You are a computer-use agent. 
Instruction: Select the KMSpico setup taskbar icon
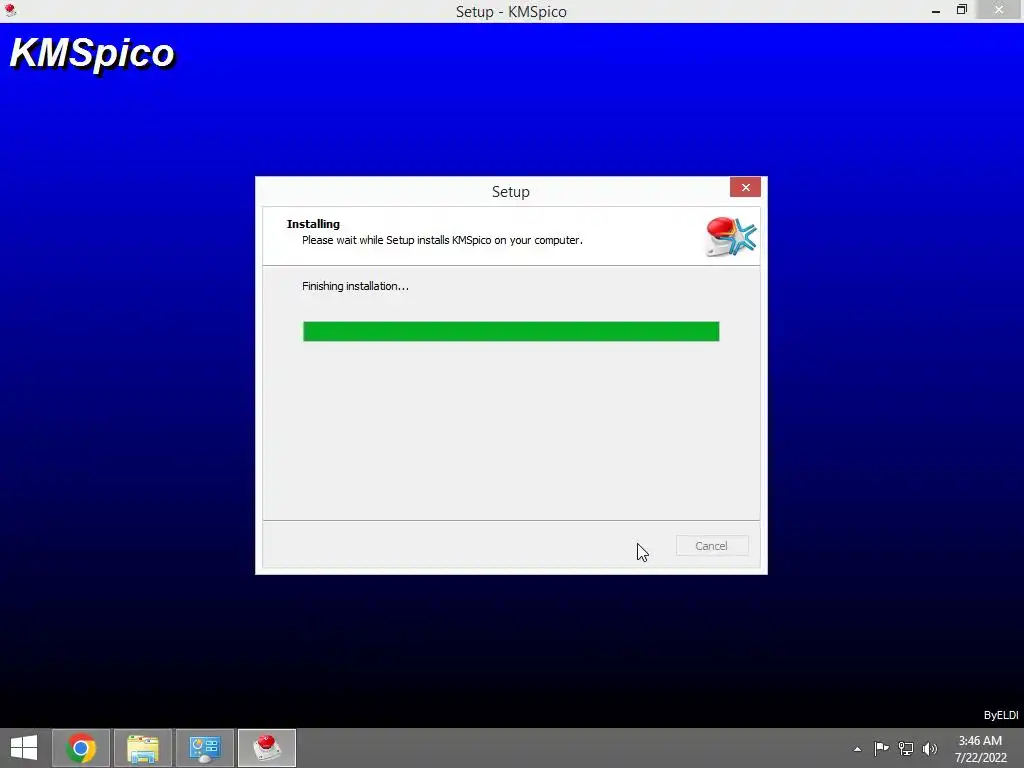click(x=267, y=748)
